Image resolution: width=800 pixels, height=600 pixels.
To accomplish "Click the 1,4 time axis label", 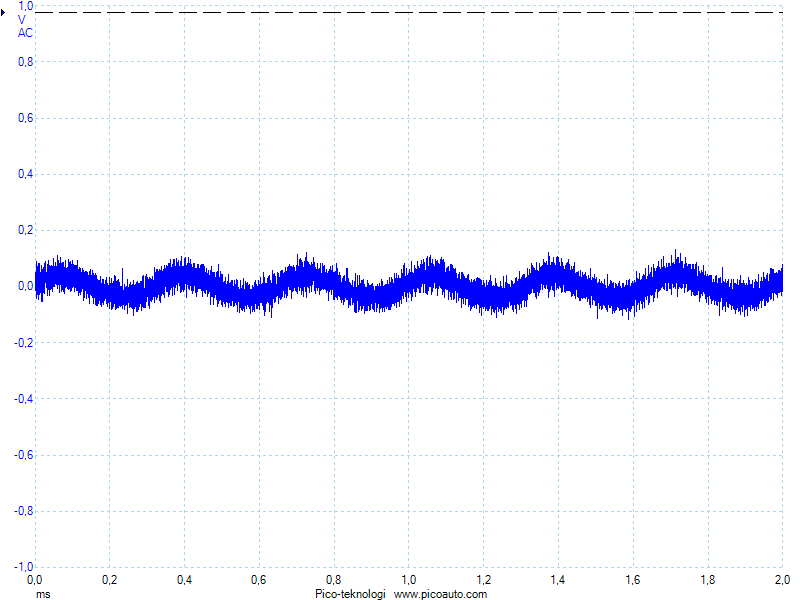I will click(558, 580).
